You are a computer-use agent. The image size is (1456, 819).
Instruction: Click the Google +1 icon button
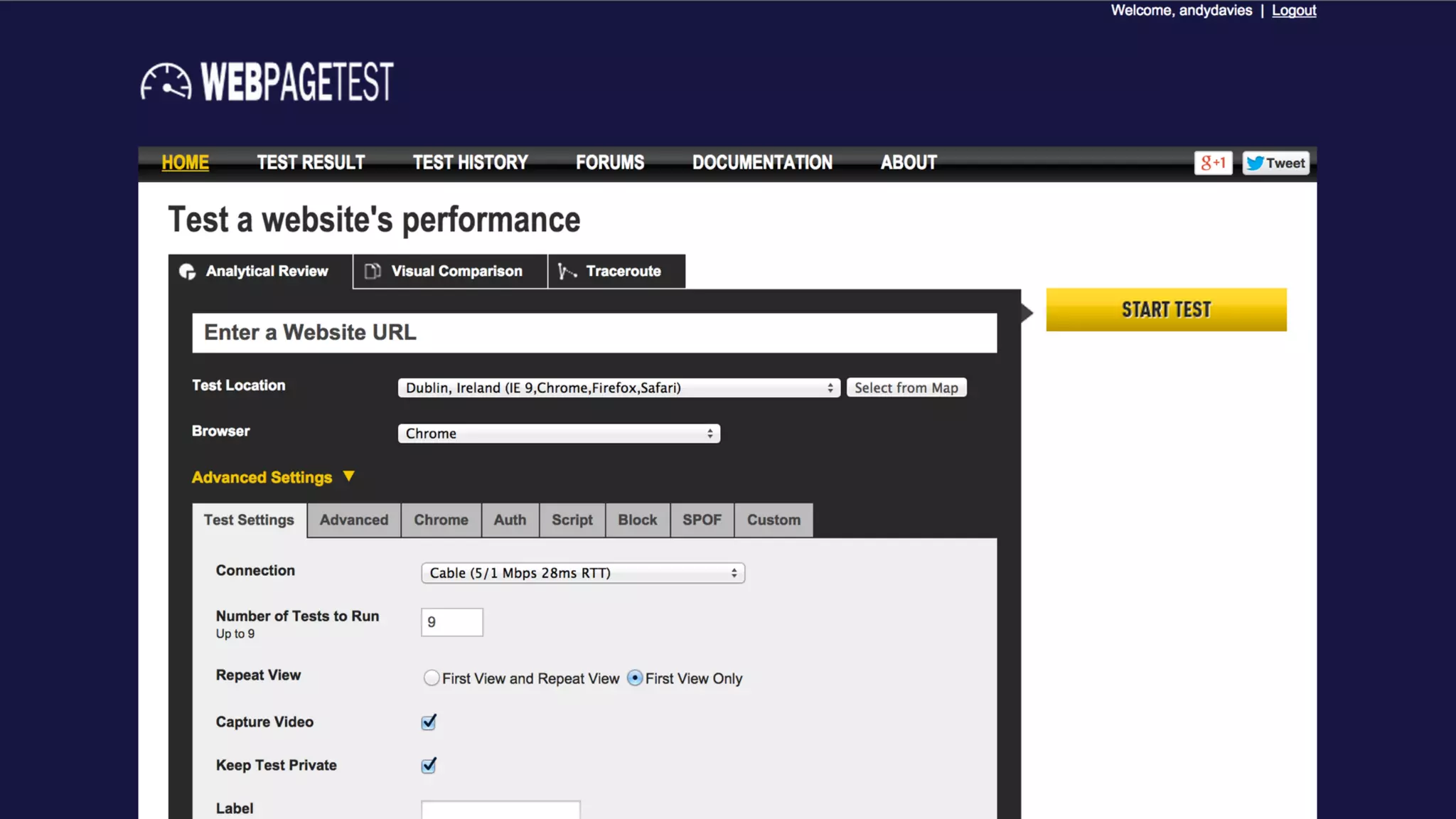tap(1213, 163)
